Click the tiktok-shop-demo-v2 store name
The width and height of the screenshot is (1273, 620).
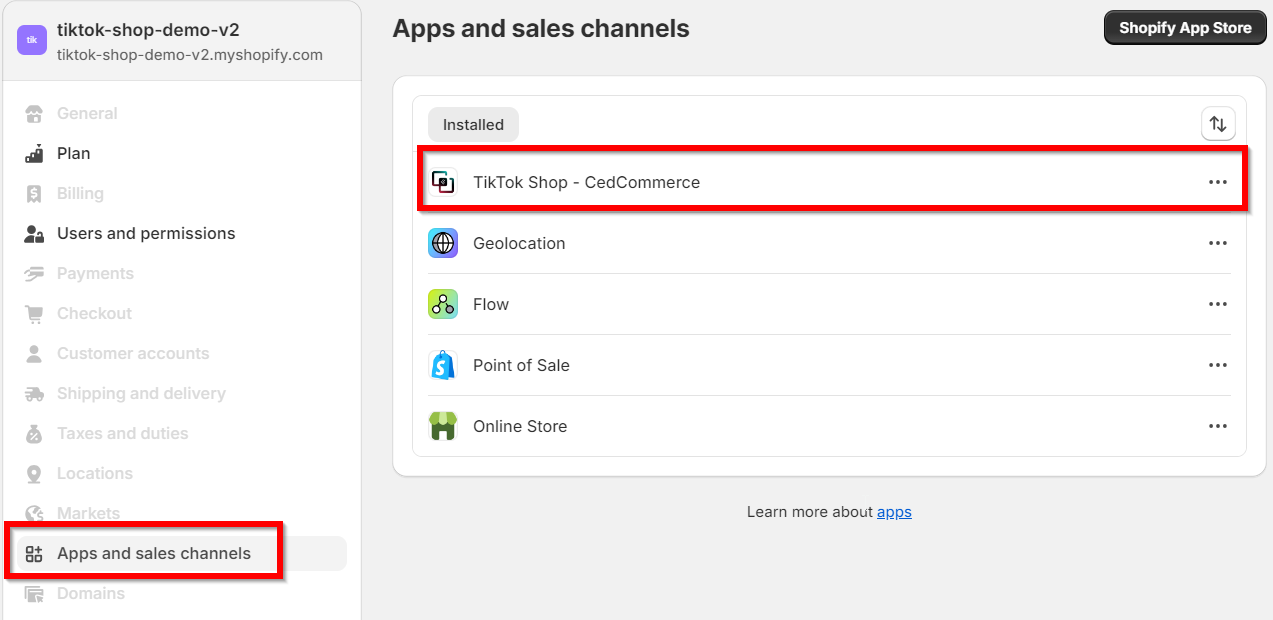tap(148, 30)
